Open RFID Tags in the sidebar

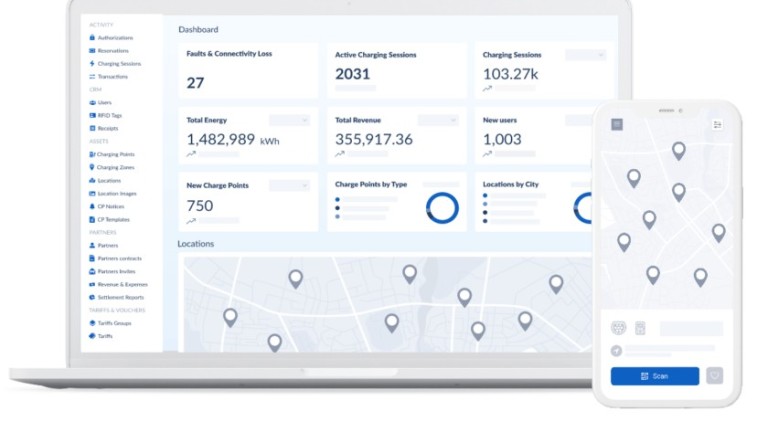coord(110,116)
